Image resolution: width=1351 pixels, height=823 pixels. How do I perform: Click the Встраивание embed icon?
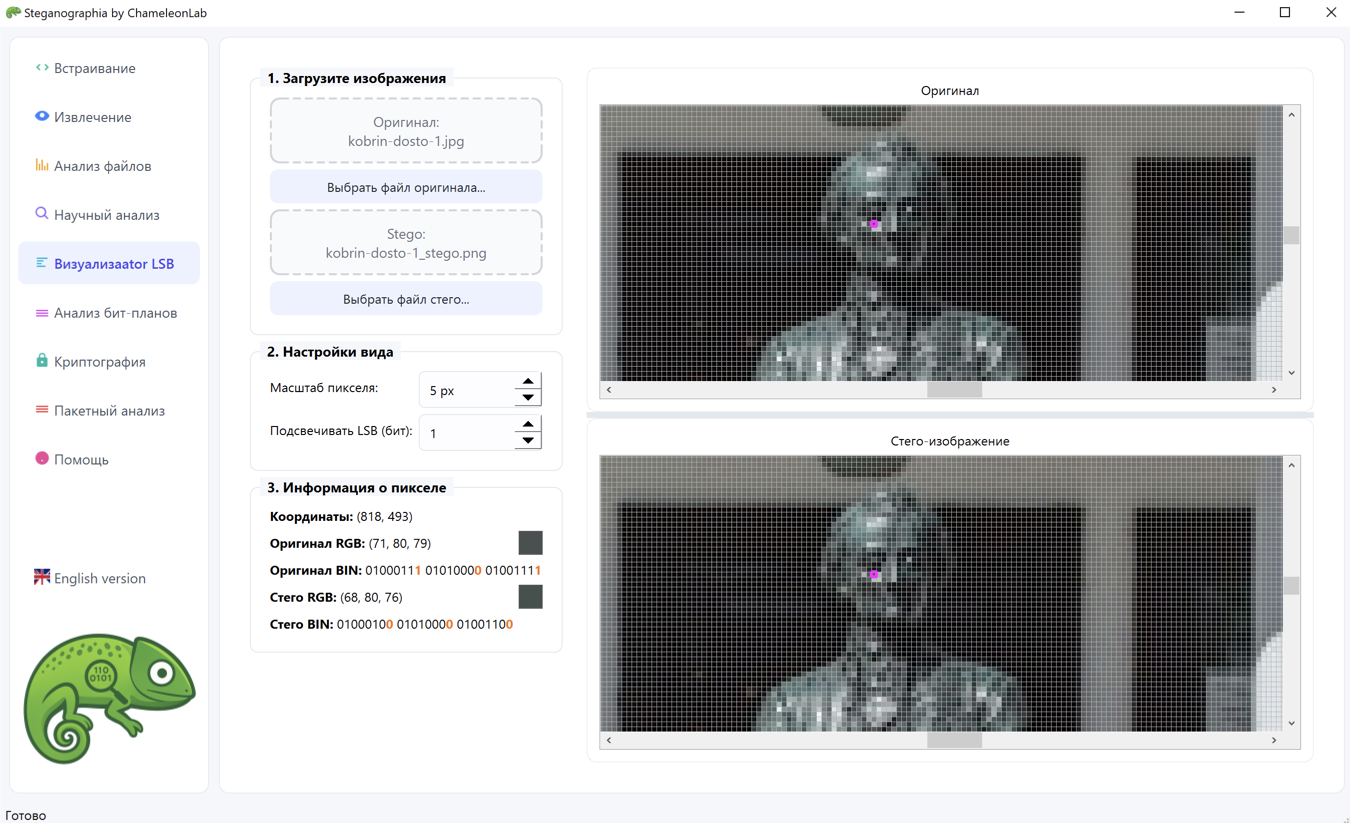point(42,68)
